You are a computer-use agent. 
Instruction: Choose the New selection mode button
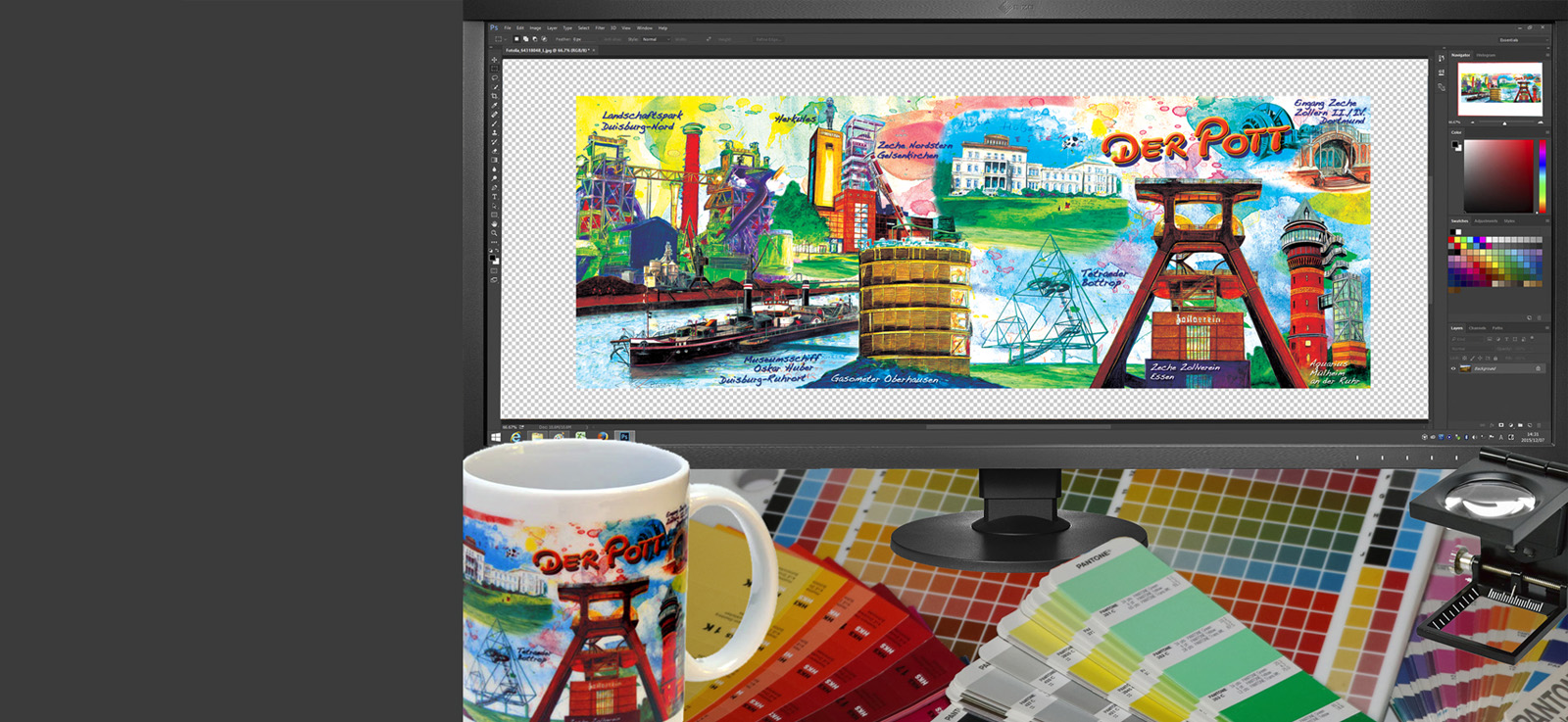click(516, 39)
